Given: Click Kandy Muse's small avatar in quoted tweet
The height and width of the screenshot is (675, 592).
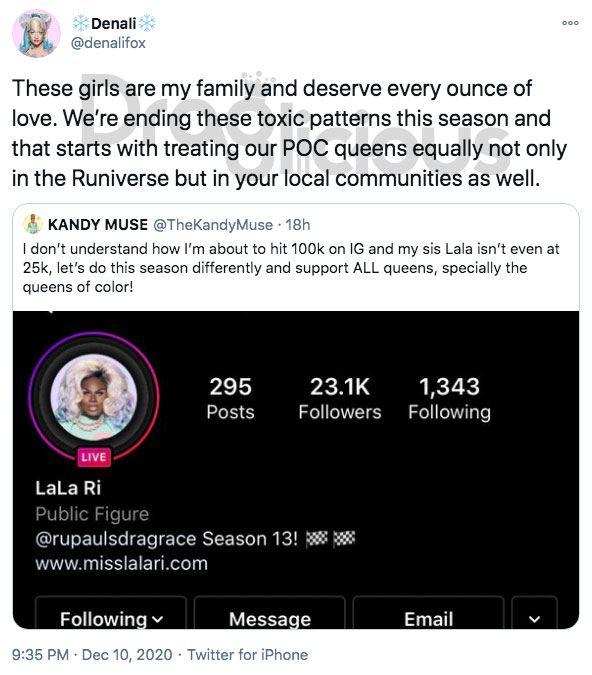Looking at the screenshot, I should [x=33, y=224].
